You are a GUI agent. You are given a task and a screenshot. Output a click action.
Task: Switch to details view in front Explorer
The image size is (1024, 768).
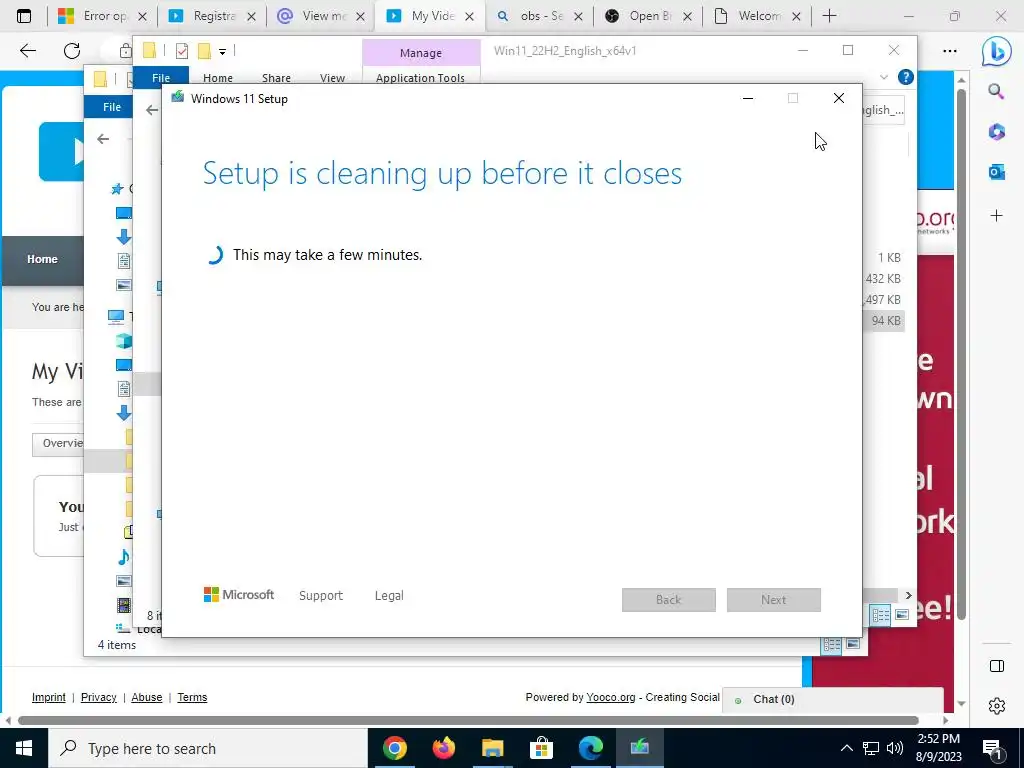point(880,615)
